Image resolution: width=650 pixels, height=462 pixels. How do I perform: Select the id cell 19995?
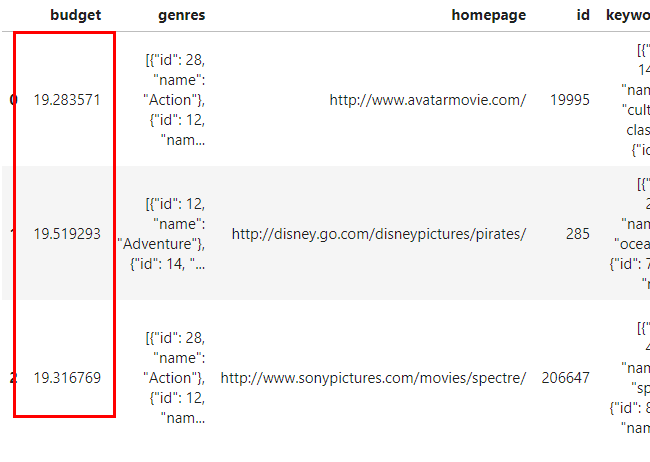click(570, 100)
